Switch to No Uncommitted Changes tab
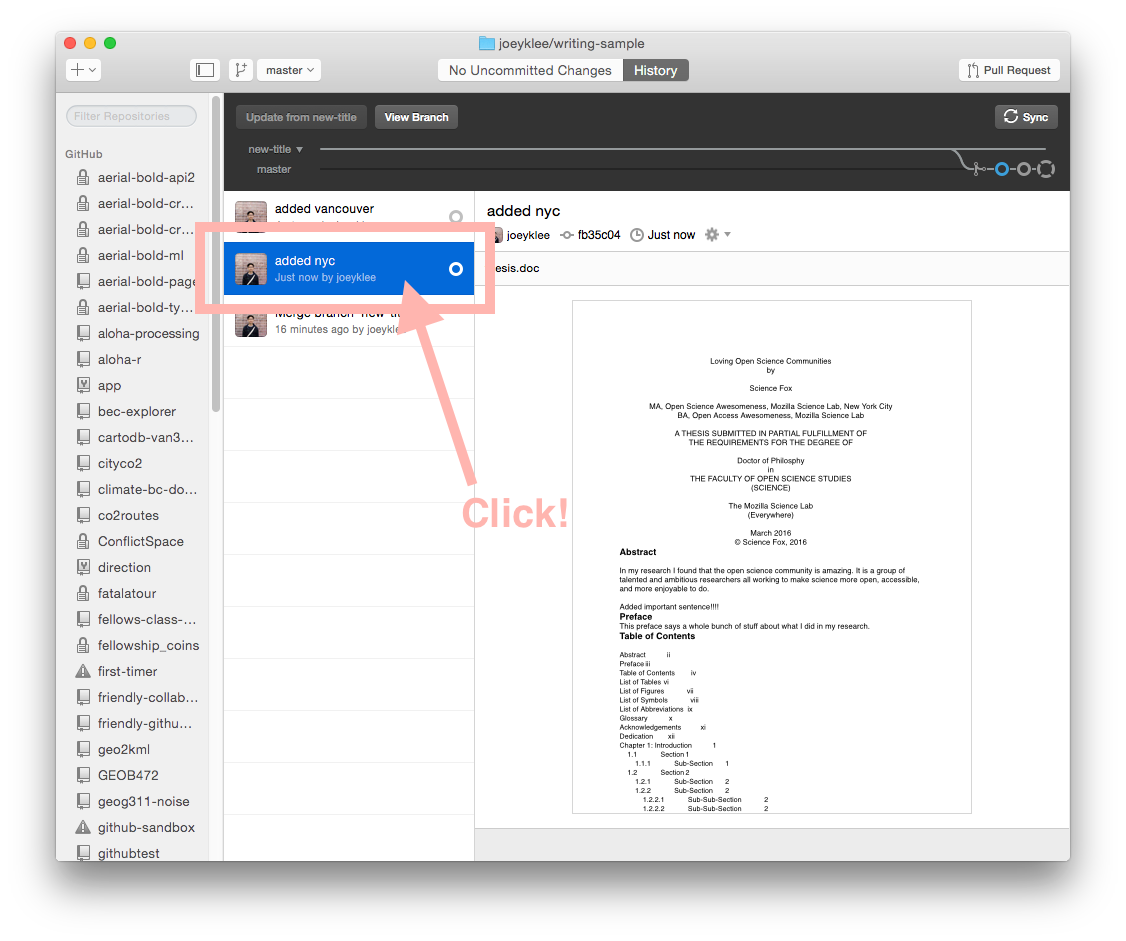Image resolution: width=1126 pixels, height=941 pixels. coord(530,70)
